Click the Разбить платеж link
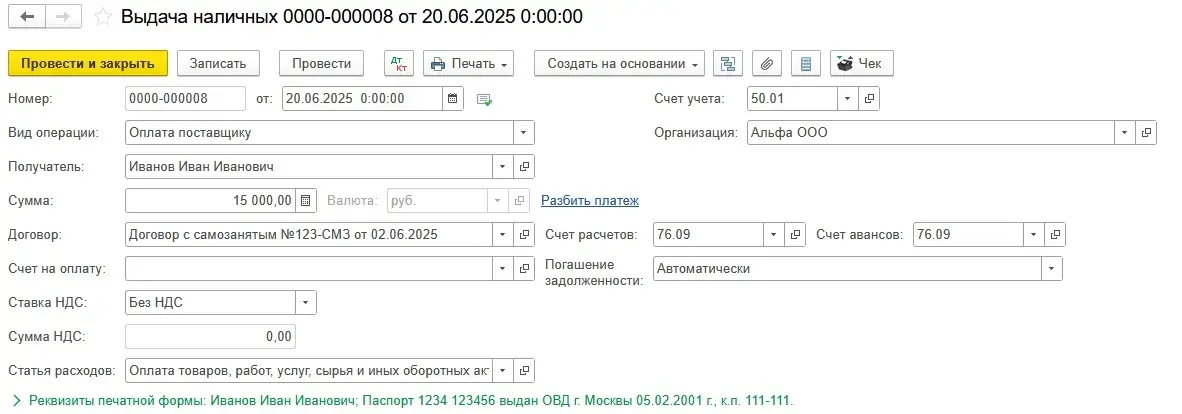 tap(589, 201)
